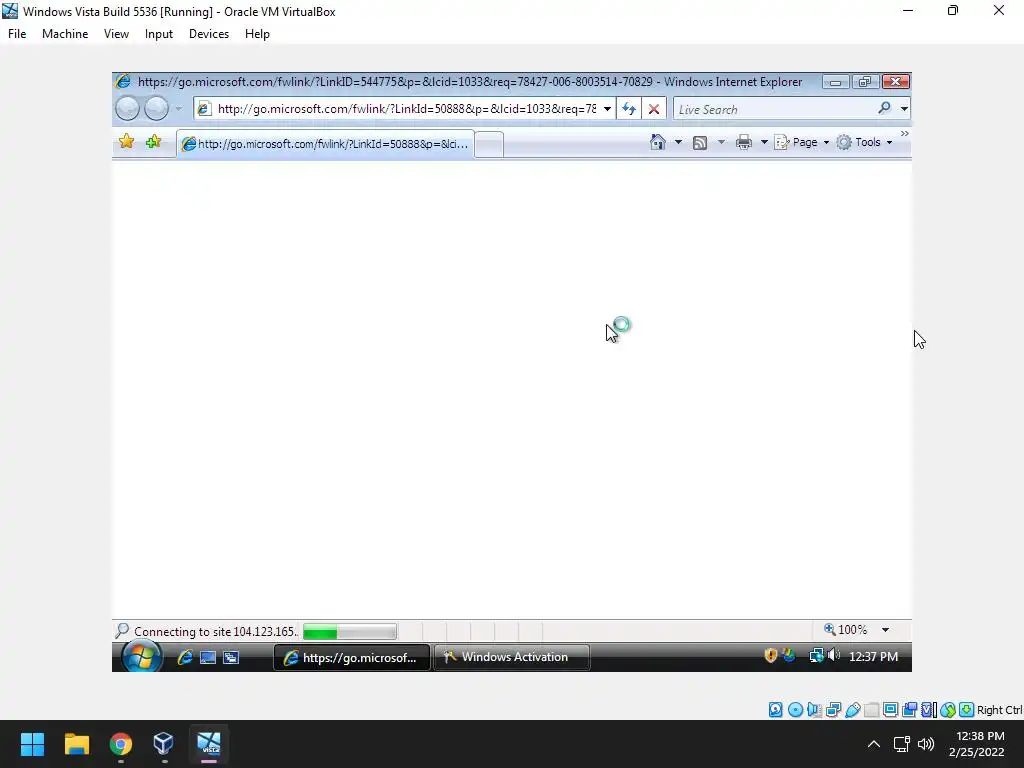Click VirtualBox audio indicator icon
The width and height of the screenshot is (1024, 768).
814,710
